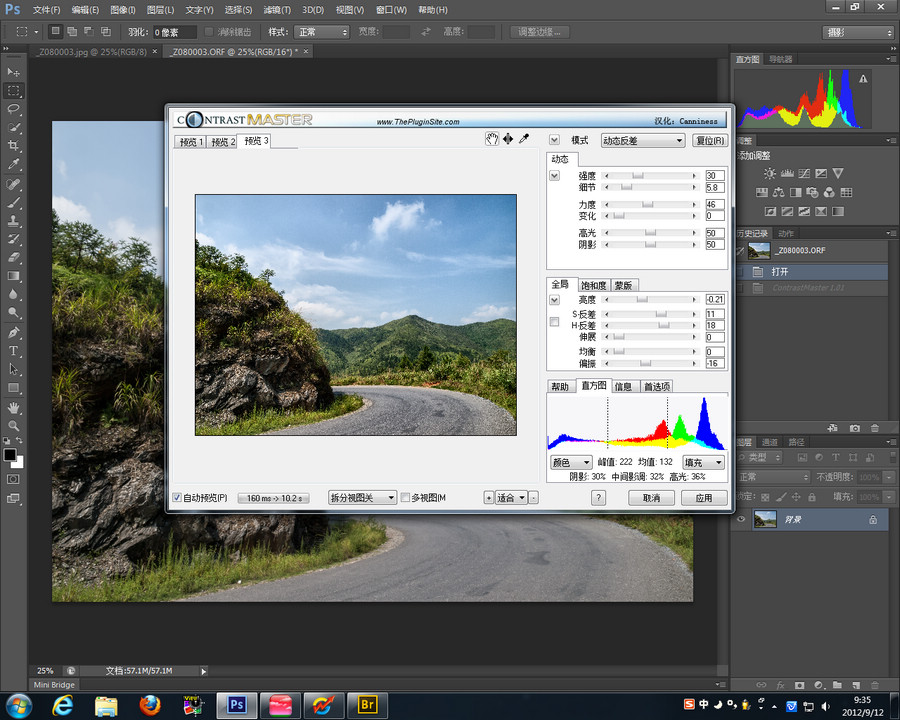Click the move arrows icon in ContrastMaster

[x=507, y=139]
